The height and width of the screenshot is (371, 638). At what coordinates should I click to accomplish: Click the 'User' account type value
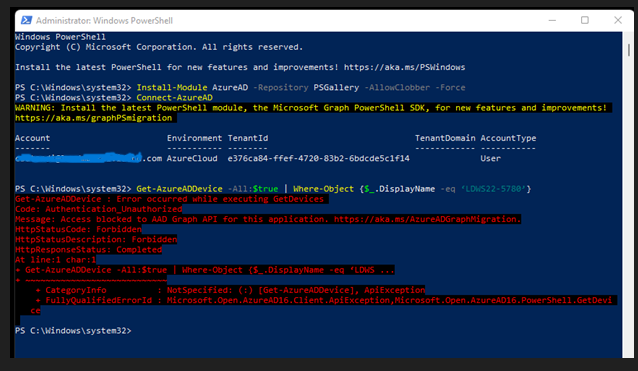tap(490, 158)
